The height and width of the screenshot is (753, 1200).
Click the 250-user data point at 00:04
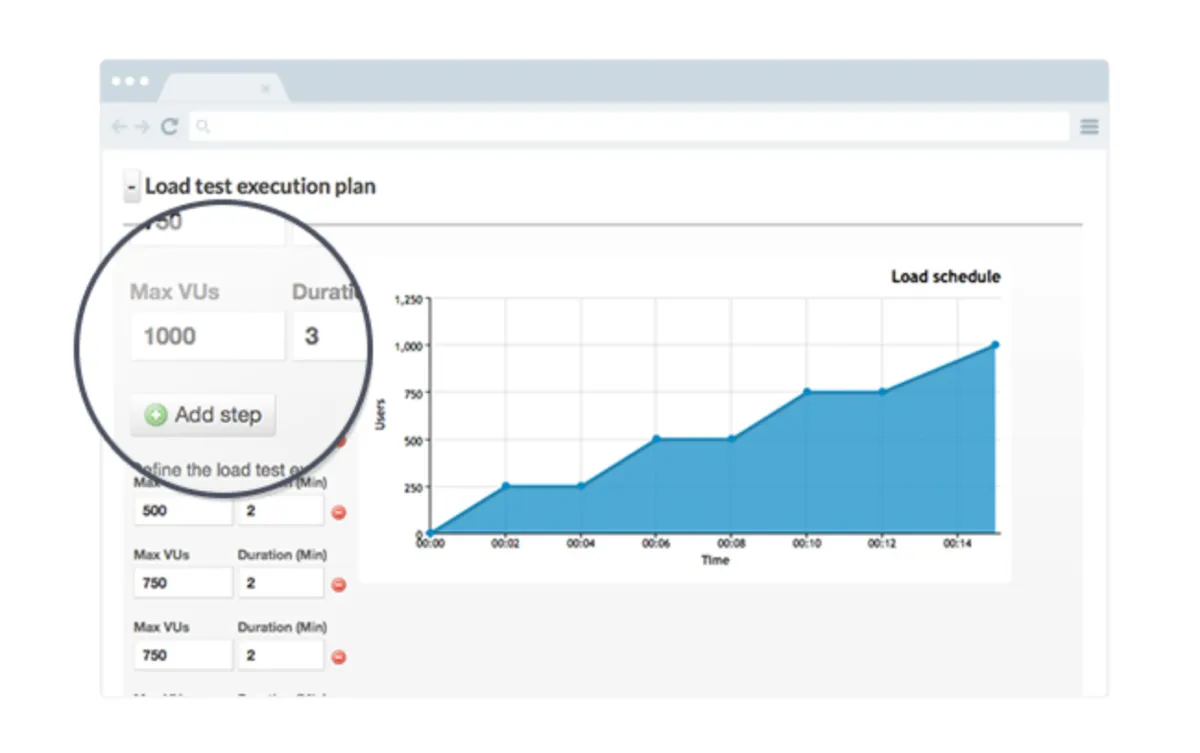pyautogui.click(x=581, y=486)
